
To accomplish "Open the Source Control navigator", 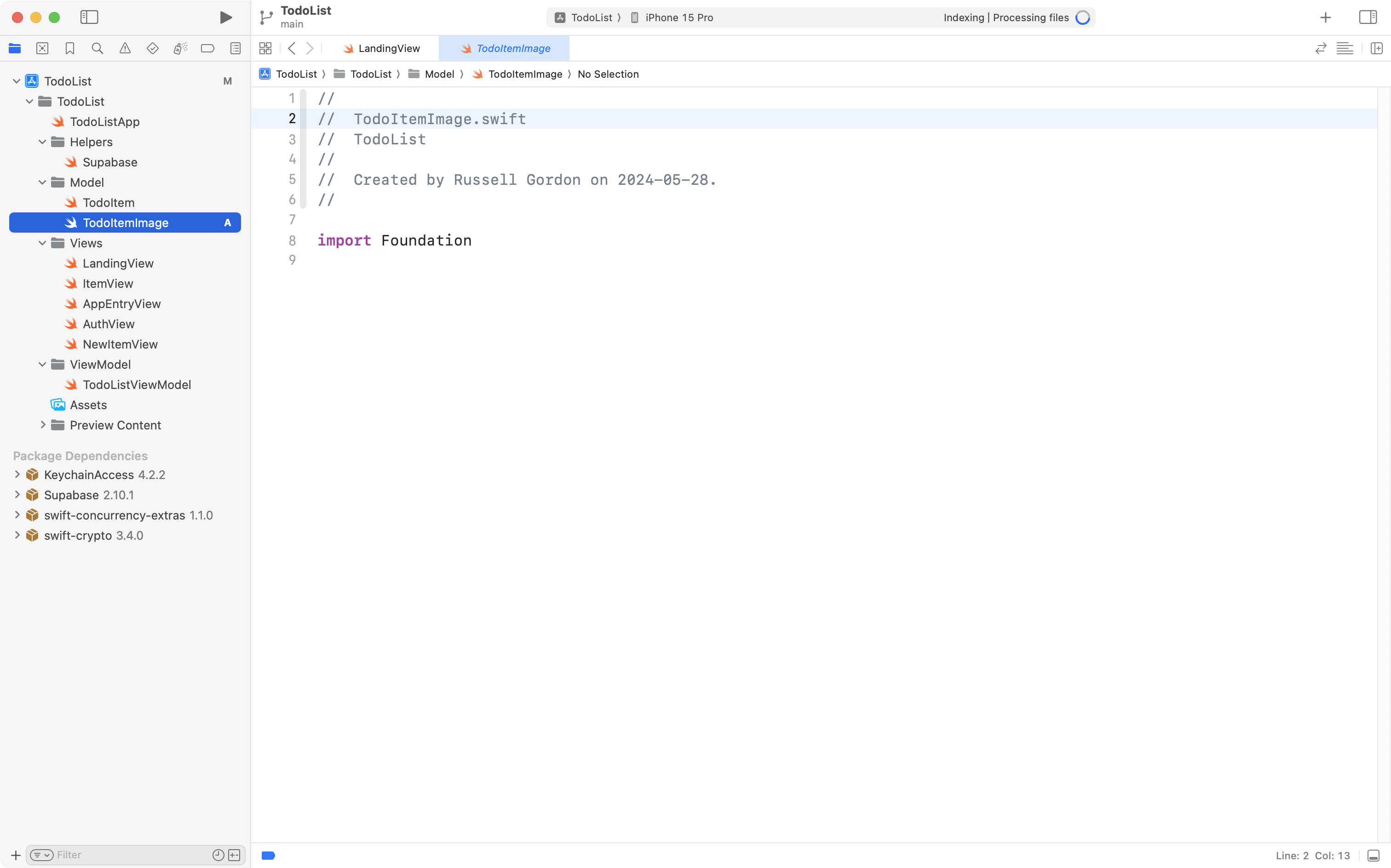I will click(x=42, y=48).
